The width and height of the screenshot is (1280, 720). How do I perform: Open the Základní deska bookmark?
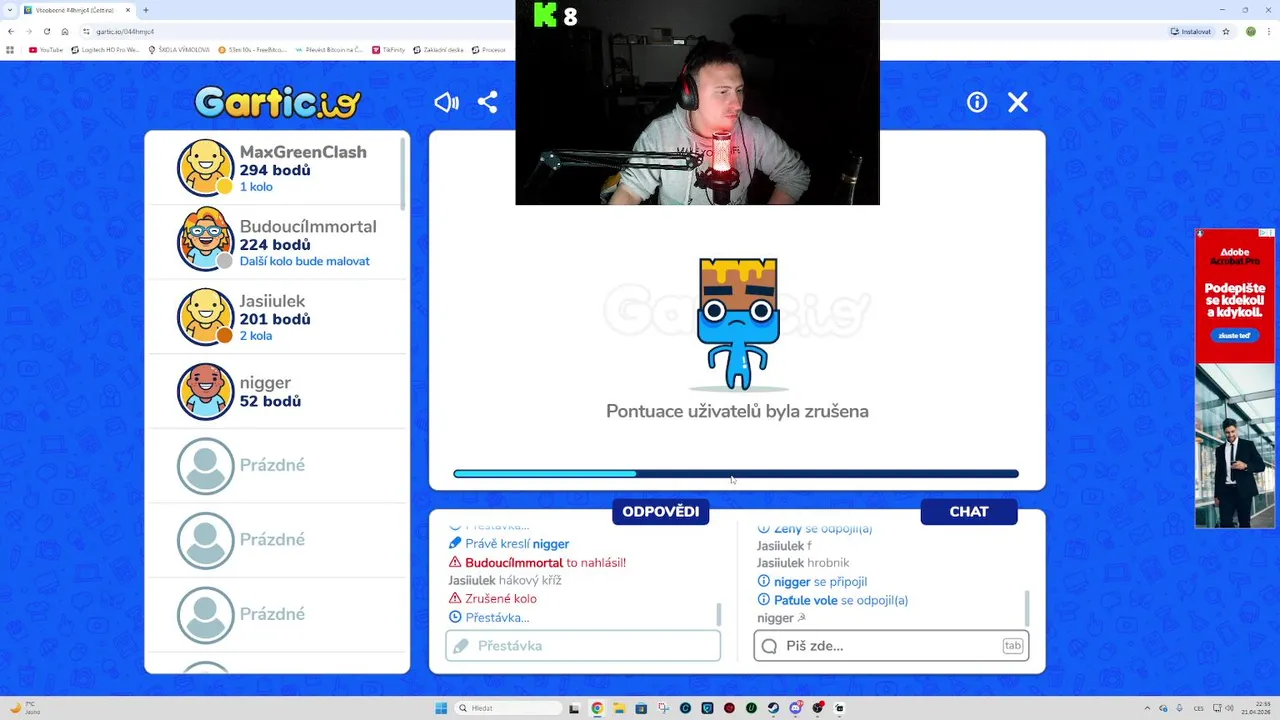438,49
